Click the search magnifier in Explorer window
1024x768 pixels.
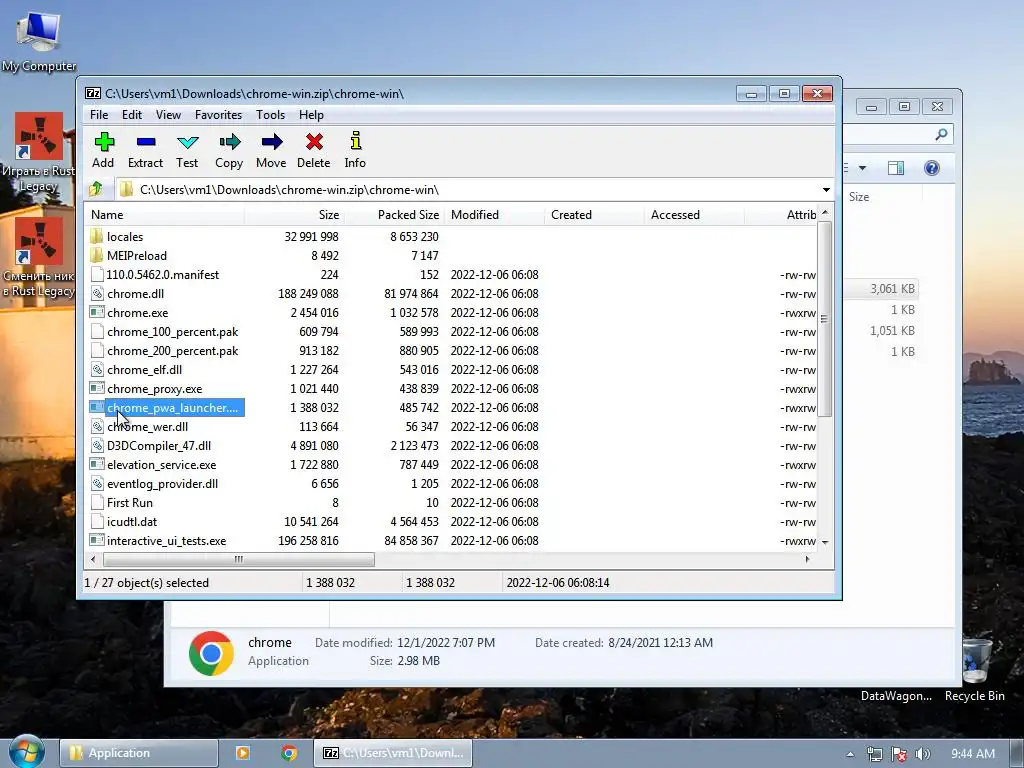941,134
